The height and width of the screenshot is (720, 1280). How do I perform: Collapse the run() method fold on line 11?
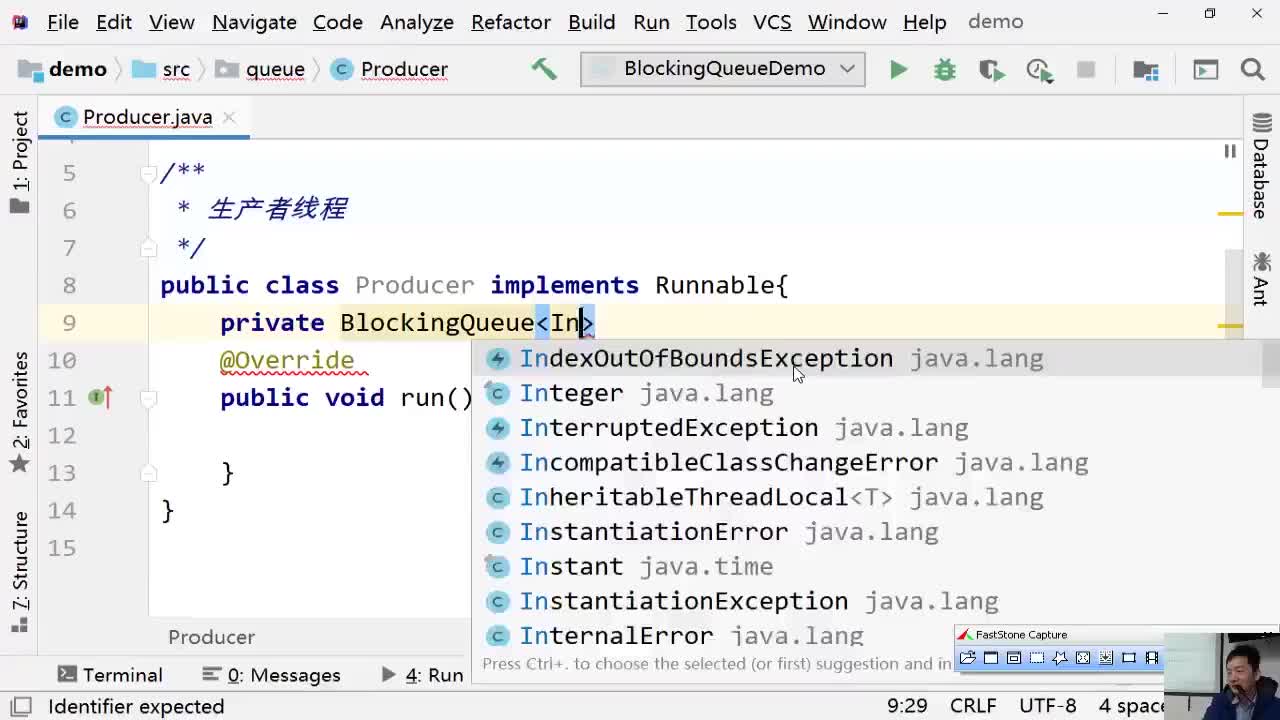point(148,398)
